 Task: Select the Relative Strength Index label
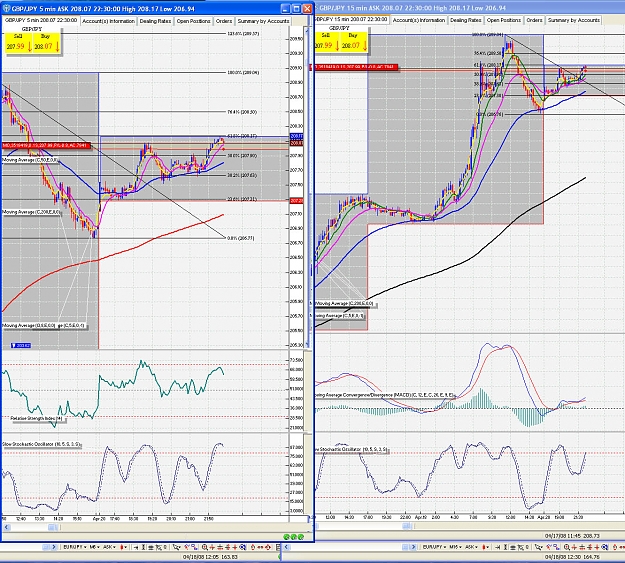(x=36, y=418)
